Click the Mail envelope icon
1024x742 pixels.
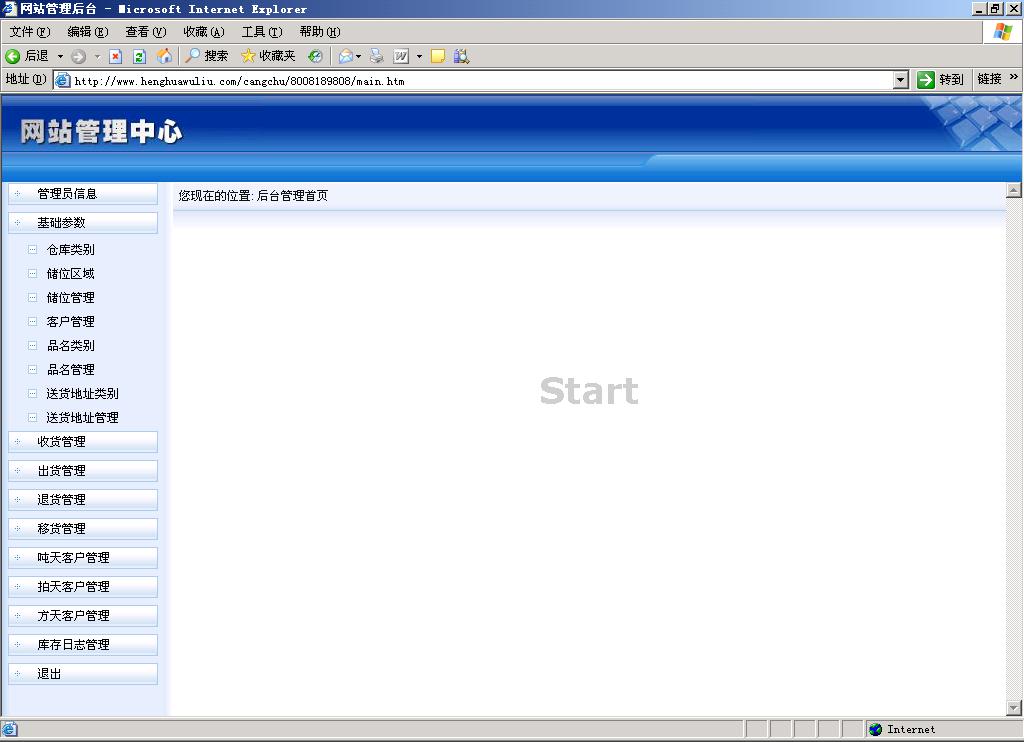[x=345, y=56]
